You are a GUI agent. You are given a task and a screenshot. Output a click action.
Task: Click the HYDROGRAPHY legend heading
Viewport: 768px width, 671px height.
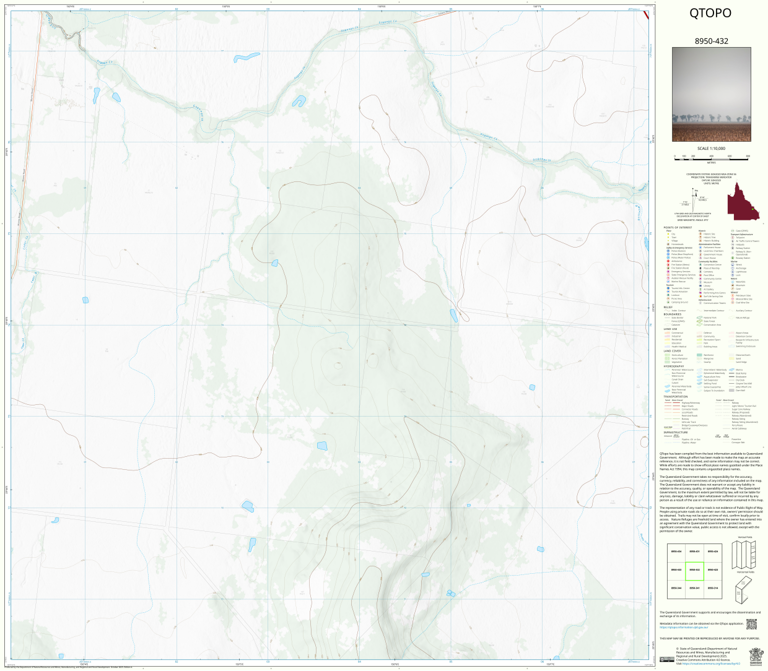(x=674, y=366)
